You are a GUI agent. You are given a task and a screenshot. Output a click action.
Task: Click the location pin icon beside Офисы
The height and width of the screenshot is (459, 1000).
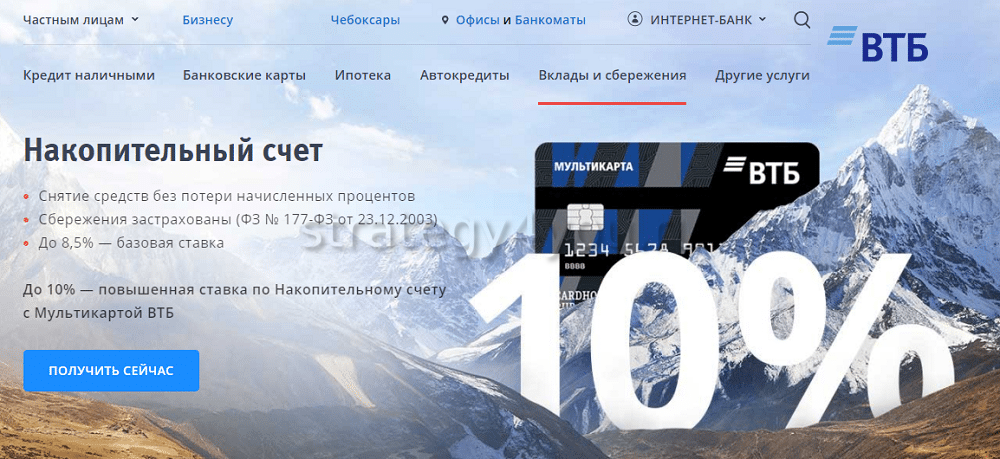click(445, 20)
